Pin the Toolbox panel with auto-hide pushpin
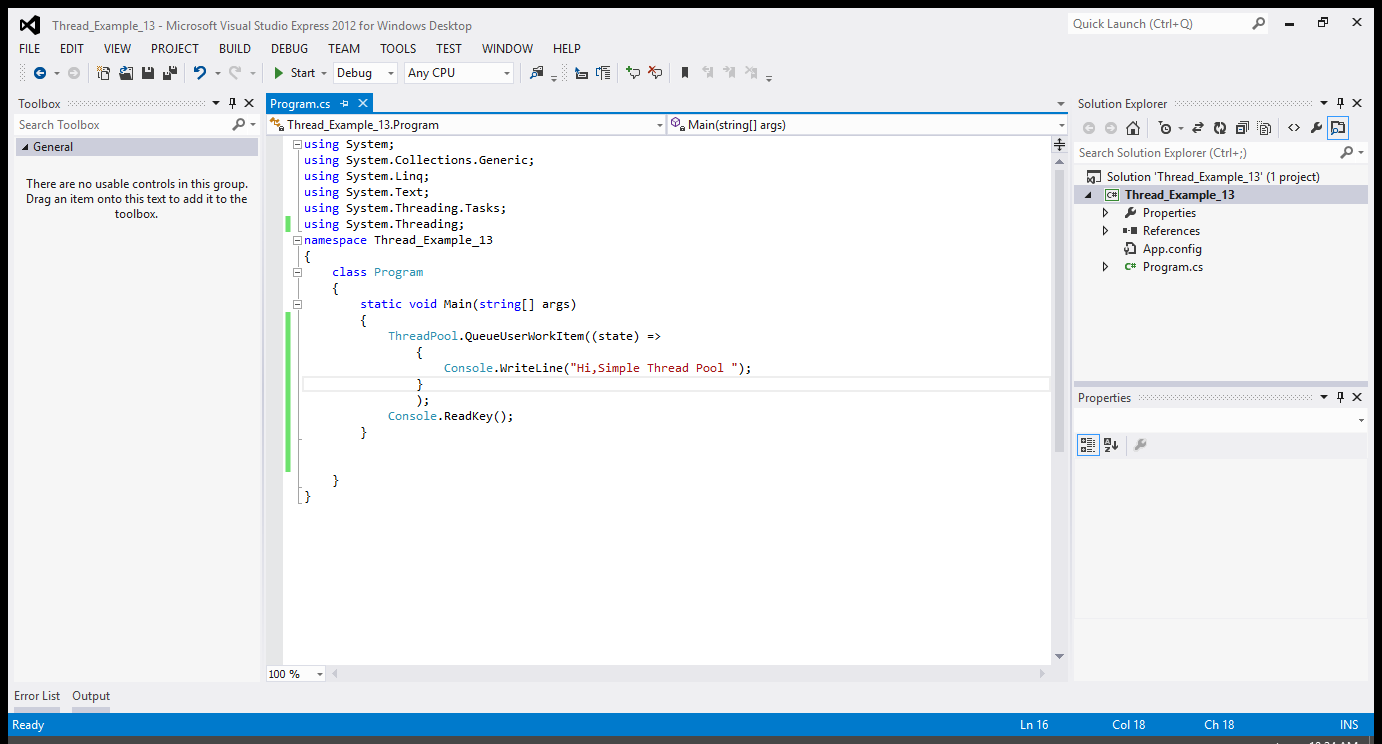Image resolution: width=1382 pixels, height=744 pixels. pos(232,103)
